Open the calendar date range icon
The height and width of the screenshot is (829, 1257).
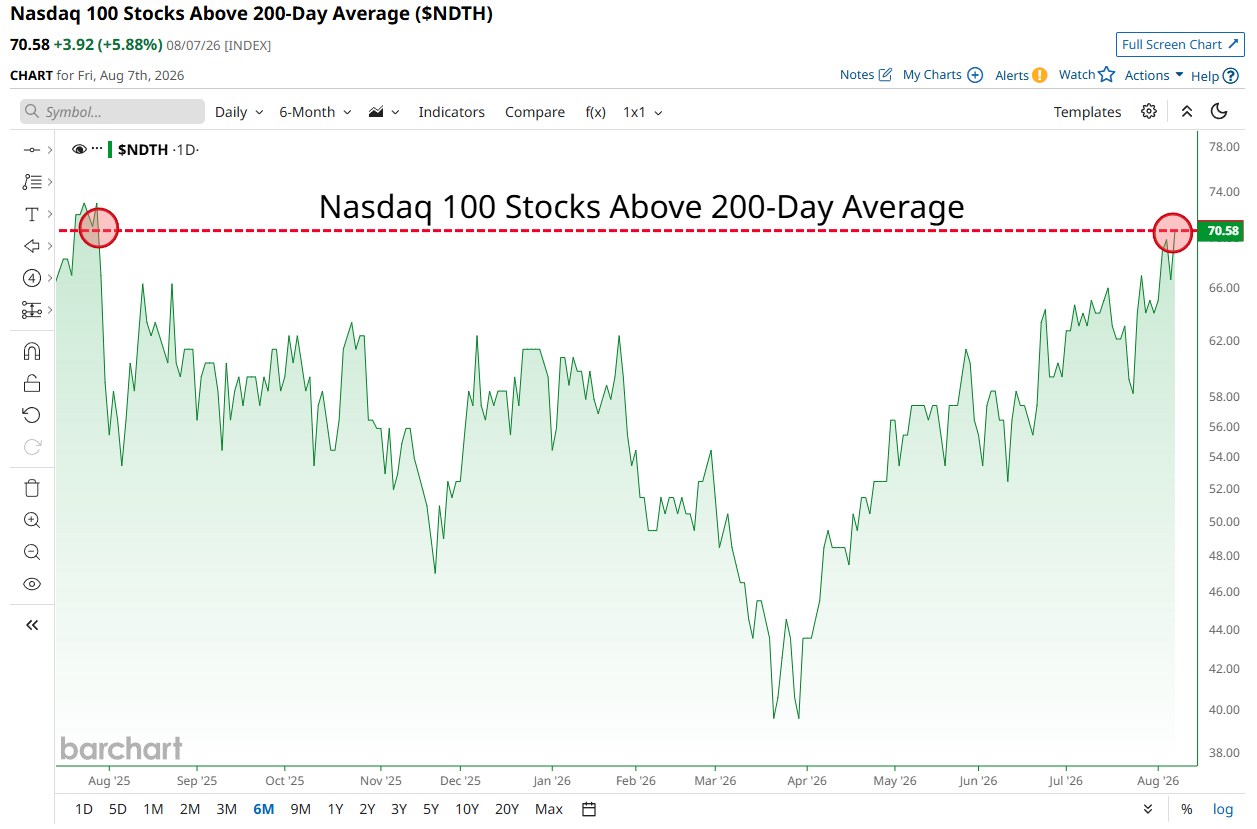[589, 809]
